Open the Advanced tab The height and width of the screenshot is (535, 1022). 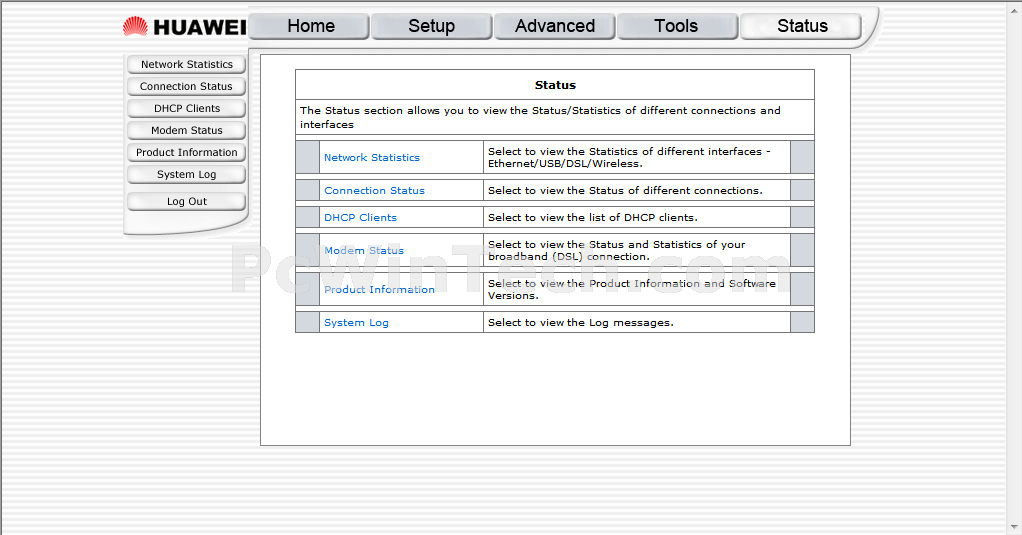pos(555,27)
